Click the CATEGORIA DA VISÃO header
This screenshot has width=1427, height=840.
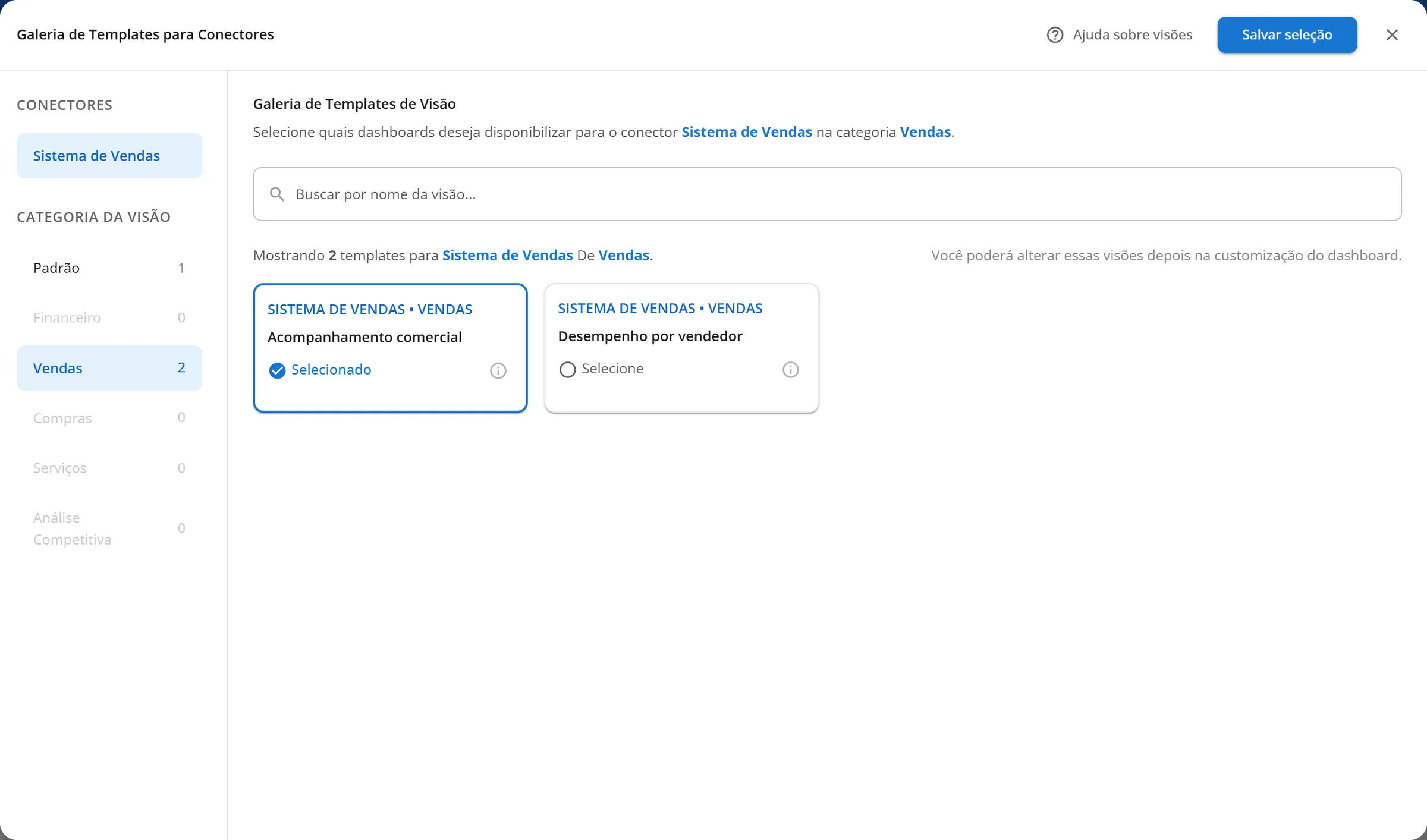pyautogui.click(x=93, y=216)
